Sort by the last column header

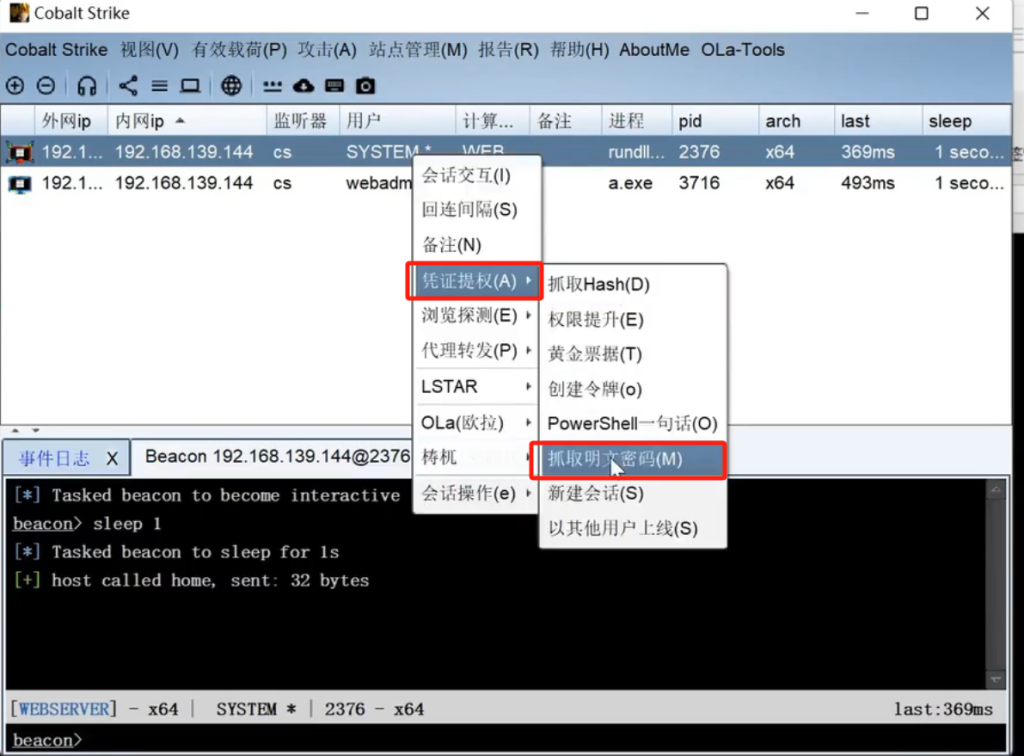(877, 121)
